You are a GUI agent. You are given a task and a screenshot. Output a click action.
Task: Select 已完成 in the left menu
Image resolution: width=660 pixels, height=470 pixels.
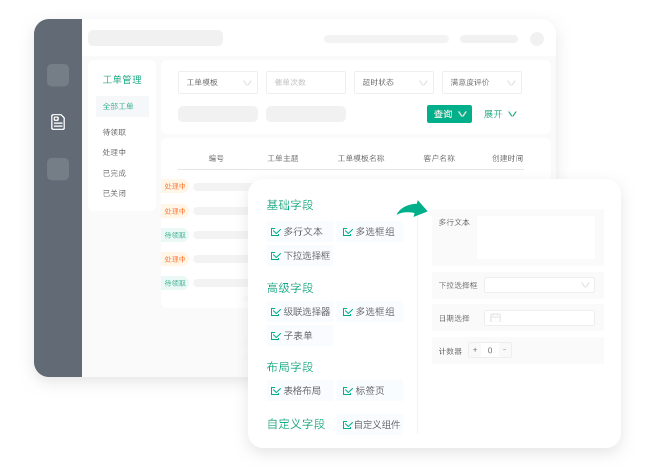pos(114,173)
